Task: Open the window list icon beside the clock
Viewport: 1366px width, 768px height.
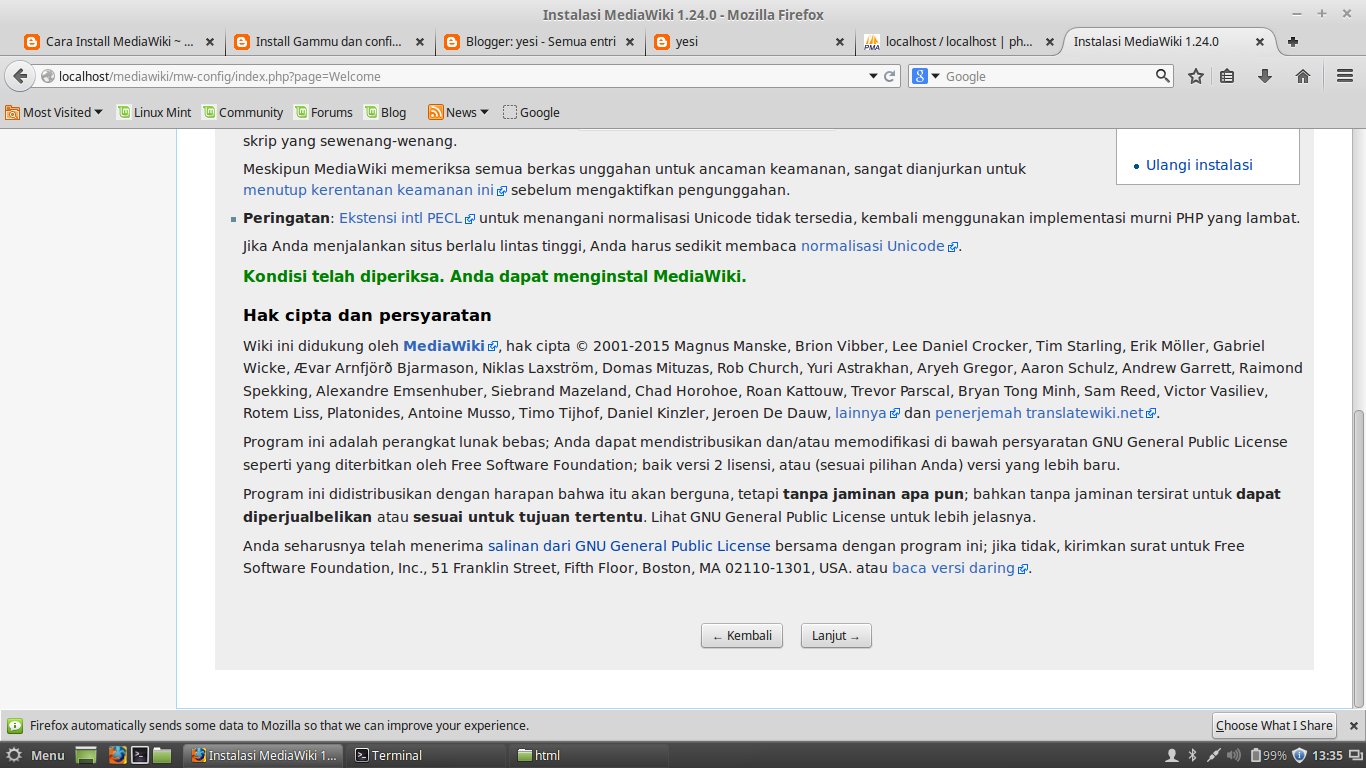Action: [1354, 755]
